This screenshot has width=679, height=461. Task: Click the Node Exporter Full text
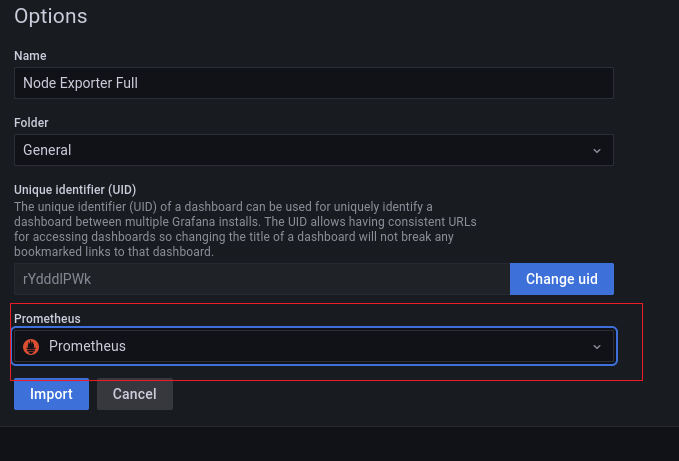pyautogui.click(x=81, y=83)
